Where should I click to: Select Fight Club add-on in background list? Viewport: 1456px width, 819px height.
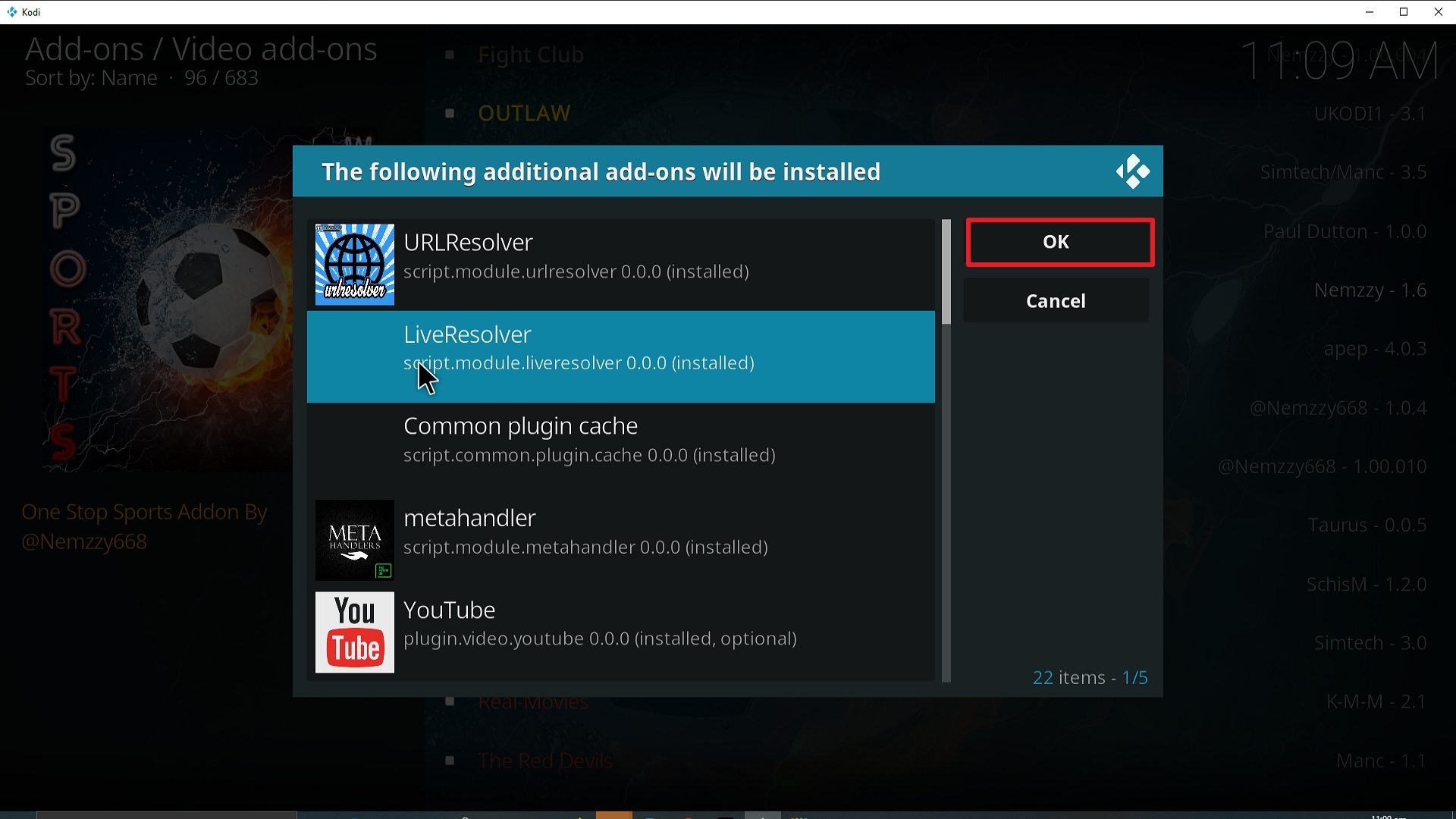pyautogui.click(x=531, y=55)
